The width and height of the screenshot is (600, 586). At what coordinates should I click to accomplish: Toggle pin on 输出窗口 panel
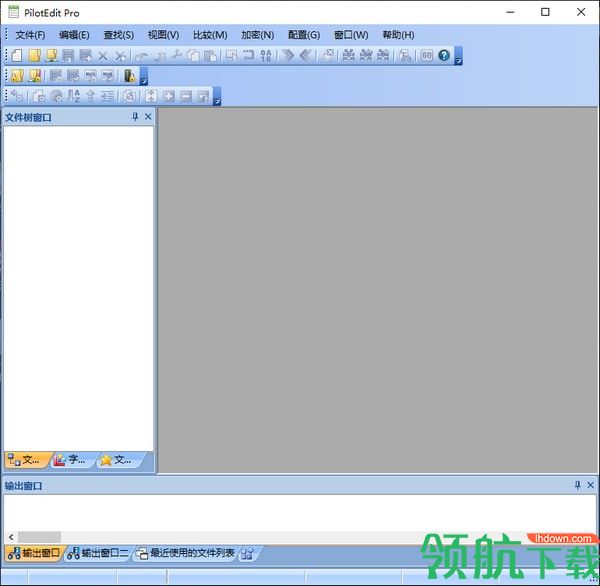pos(578,485)
